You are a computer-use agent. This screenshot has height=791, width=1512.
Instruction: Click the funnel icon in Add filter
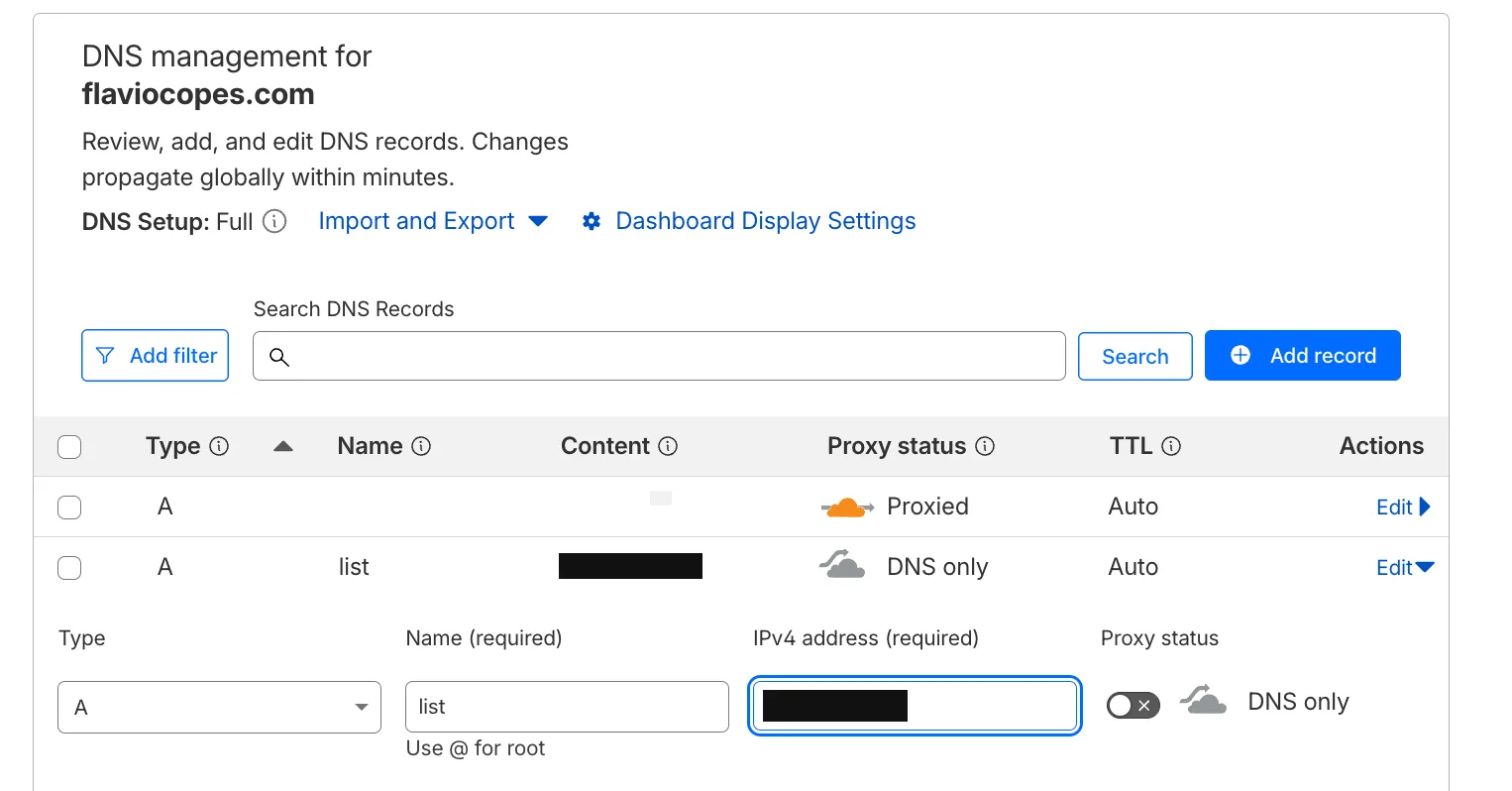click(105, 355)
